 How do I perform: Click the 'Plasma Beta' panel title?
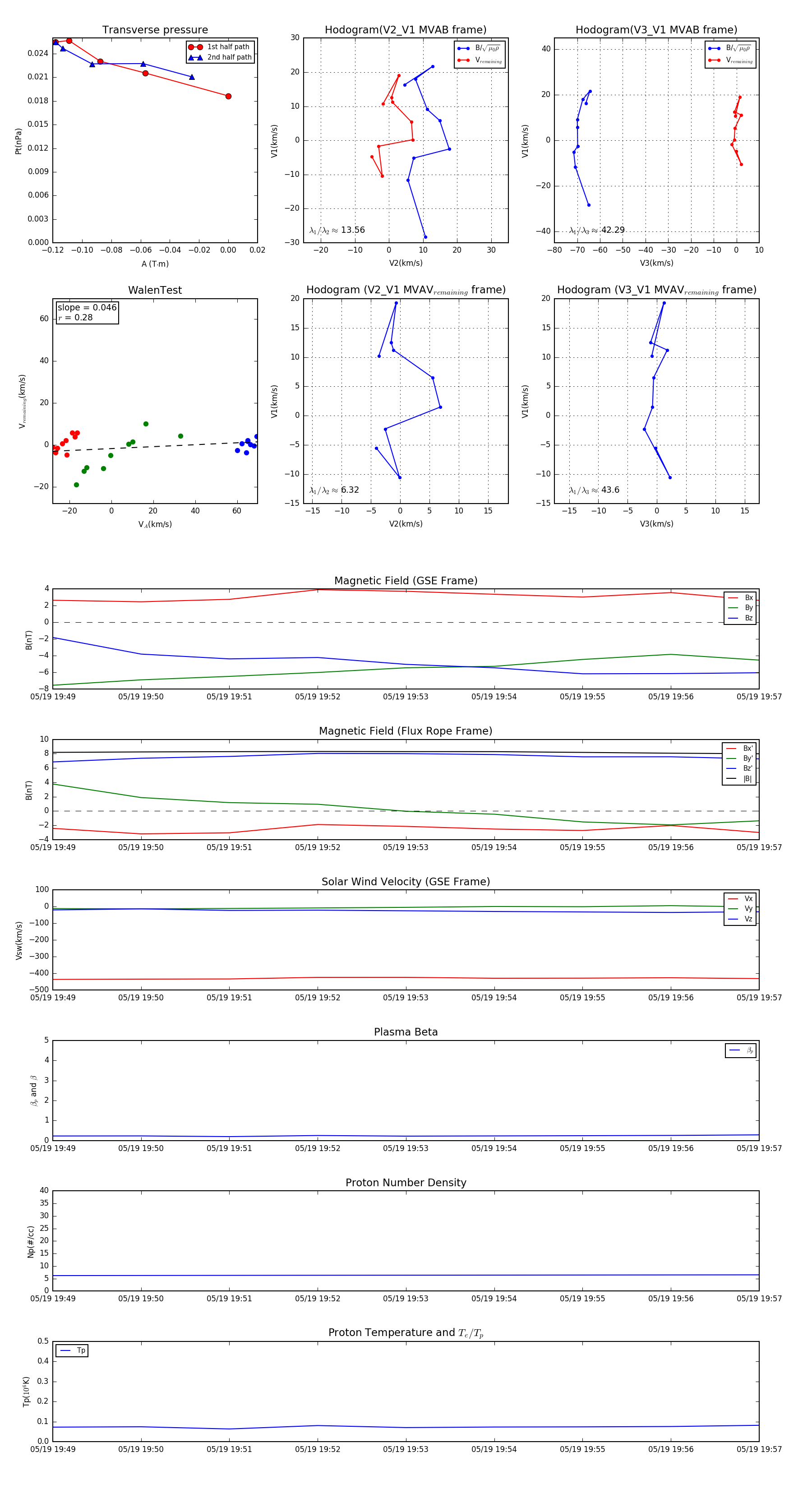pyautogui.click(x=406, y=1032)
